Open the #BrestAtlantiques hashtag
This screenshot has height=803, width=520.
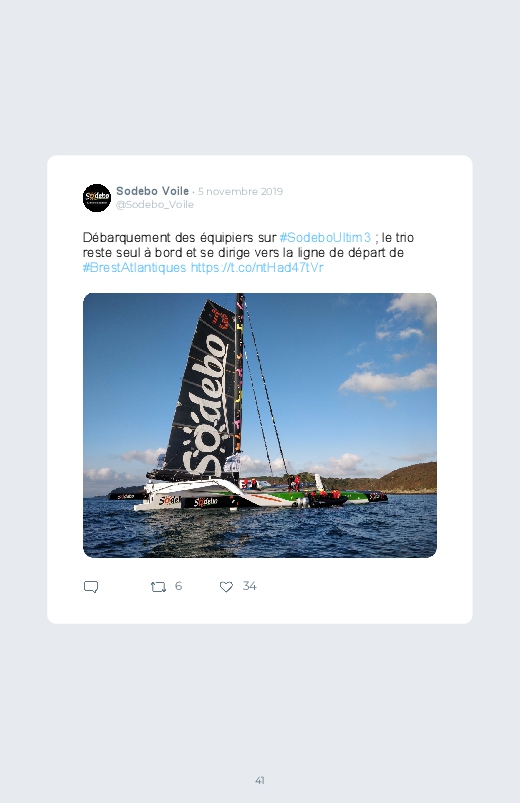(134, 267)
